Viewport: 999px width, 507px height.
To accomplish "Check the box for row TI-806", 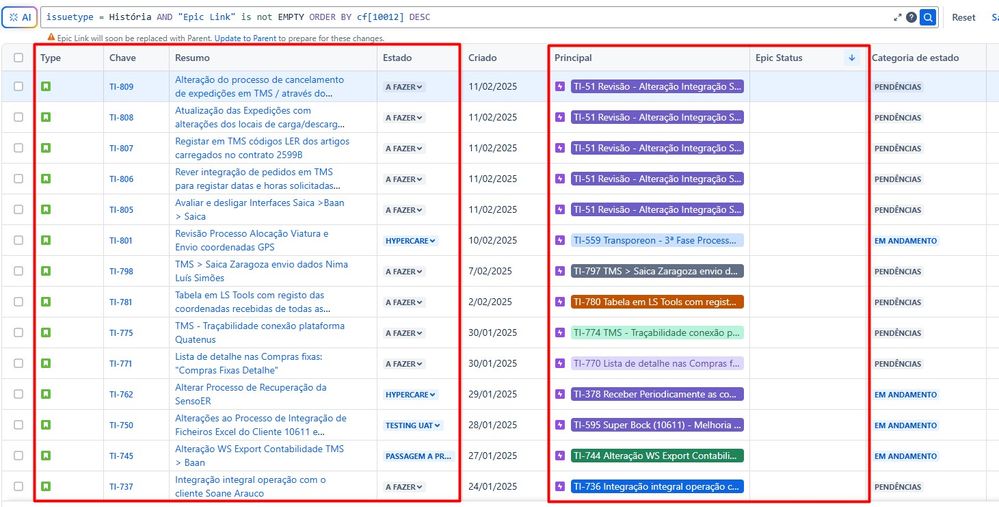I will pyautogui.click(x=18, y=178).
